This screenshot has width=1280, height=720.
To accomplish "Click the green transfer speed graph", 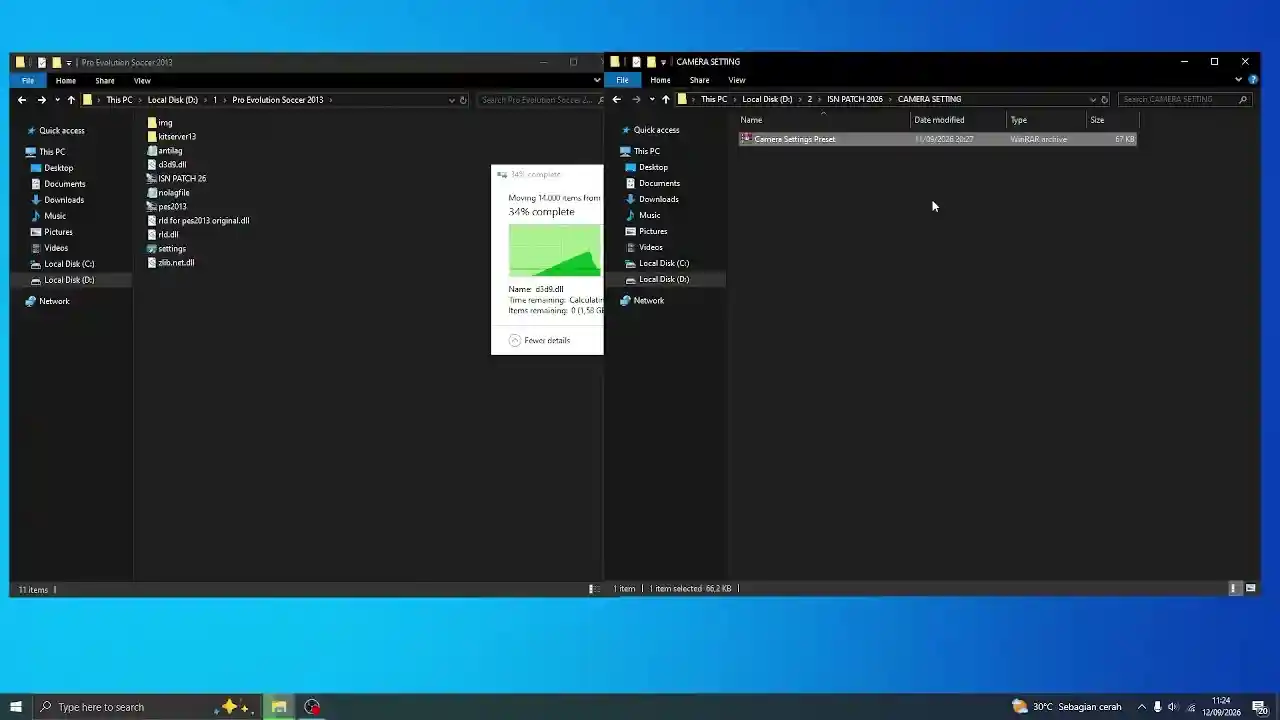I will (x=555, y=250).
